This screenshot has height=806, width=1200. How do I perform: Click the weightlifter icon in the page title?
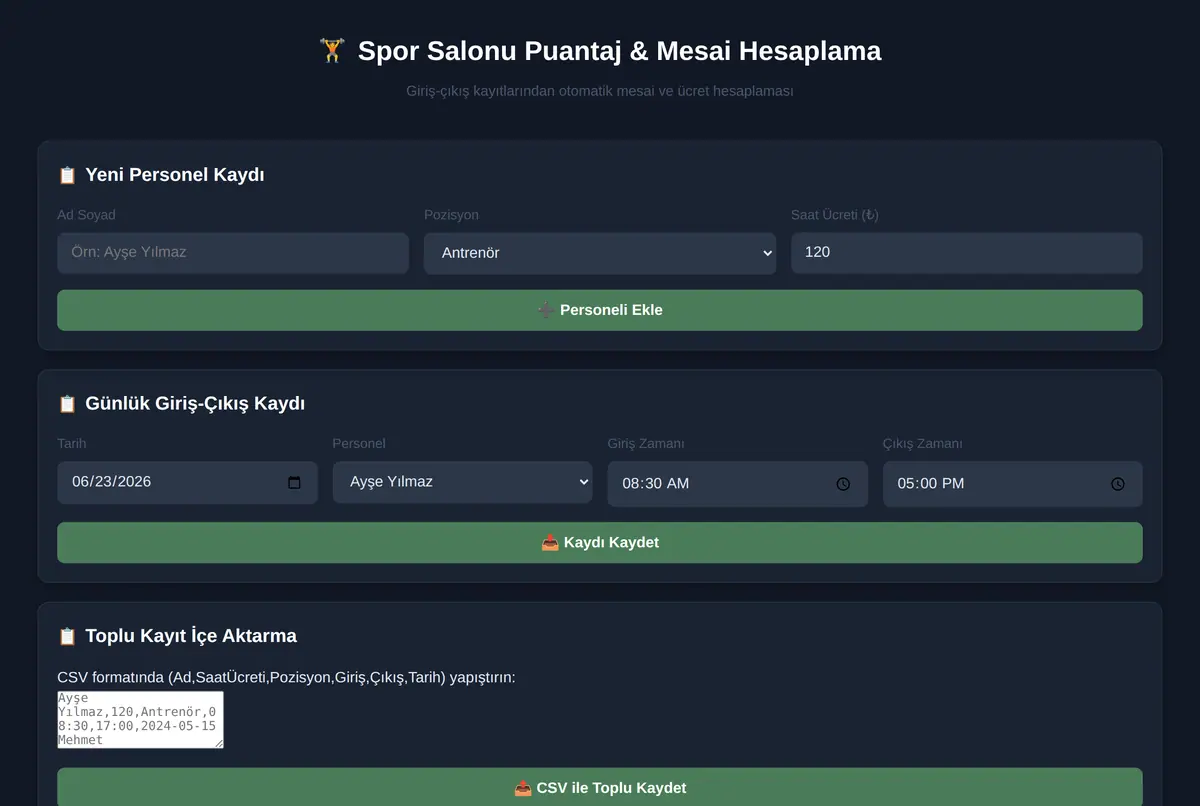(332, 50)
